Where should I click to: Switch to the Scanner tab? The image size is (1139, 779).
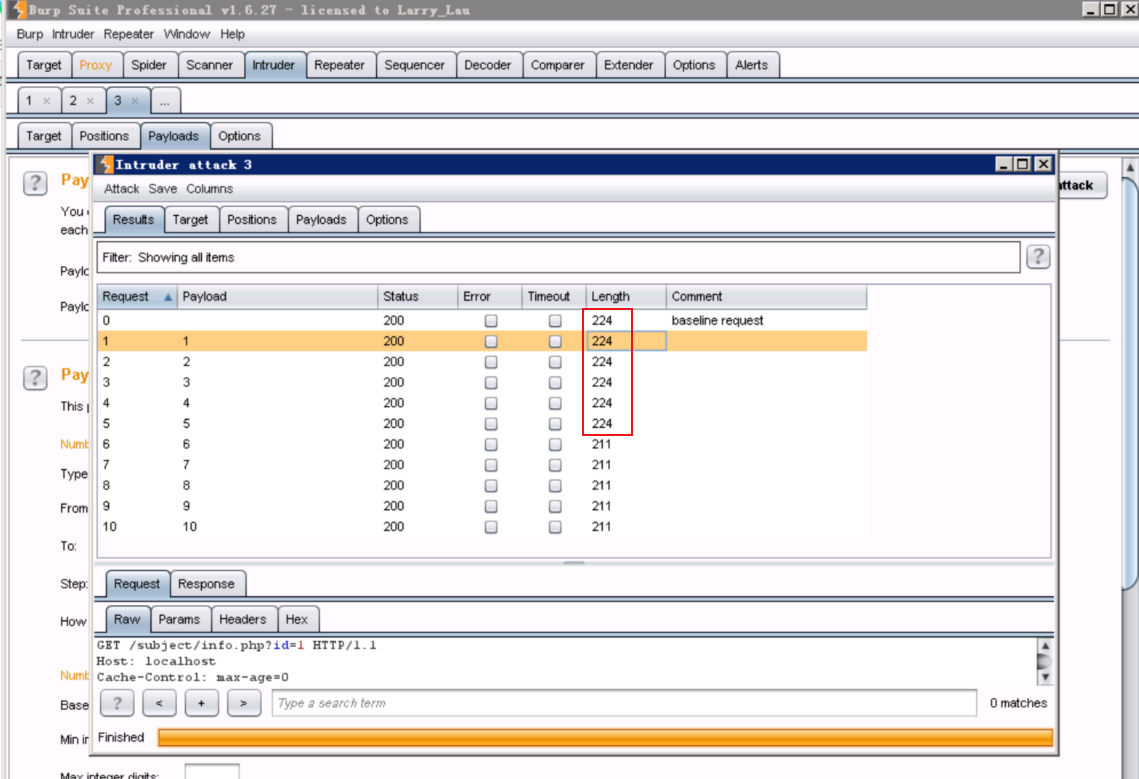point(209,65)
